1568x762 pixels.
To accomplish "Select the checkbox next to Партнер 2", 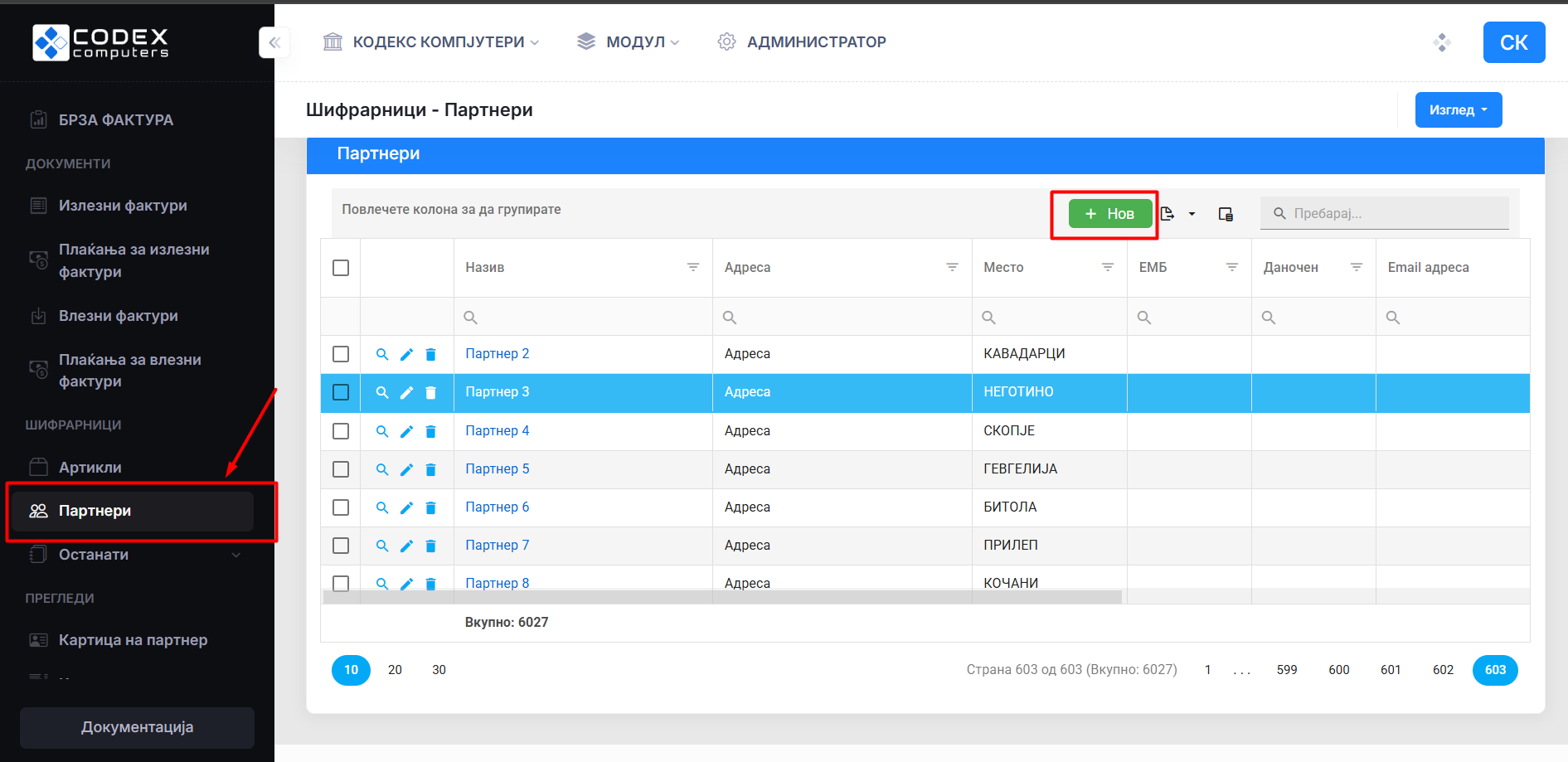I will (x=341, y=354).
